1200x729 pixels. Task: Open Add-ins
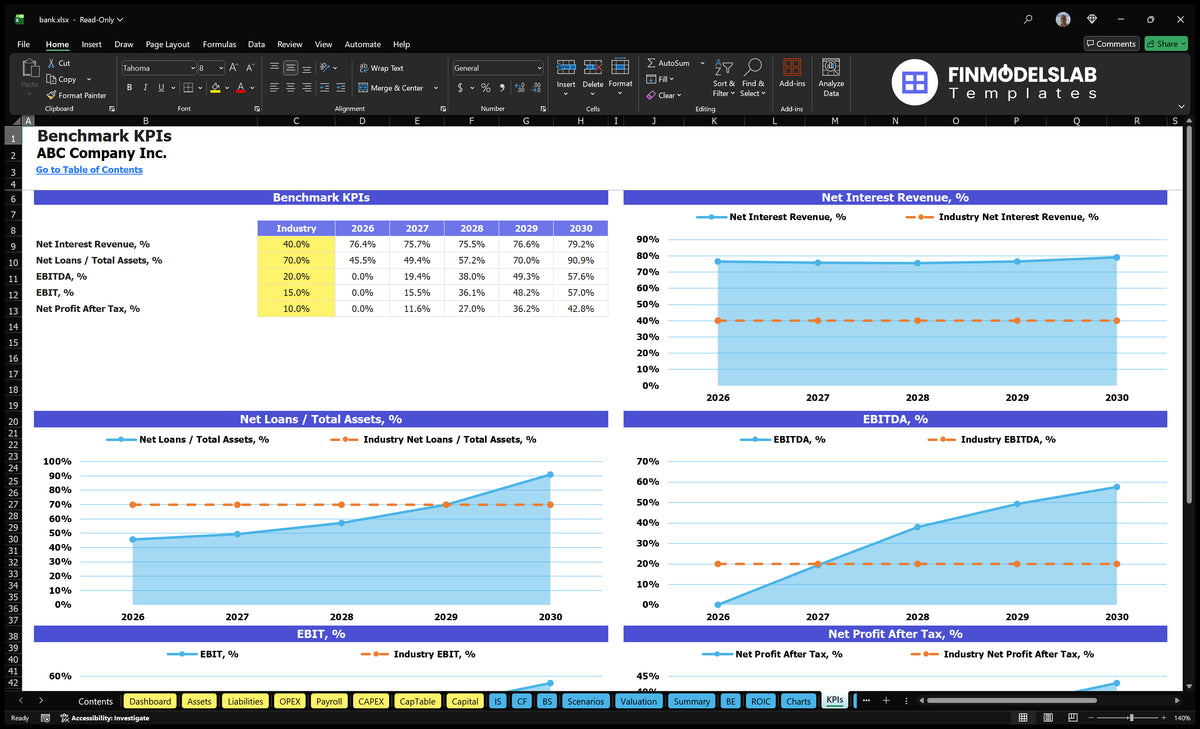click(x=792, y=74)
